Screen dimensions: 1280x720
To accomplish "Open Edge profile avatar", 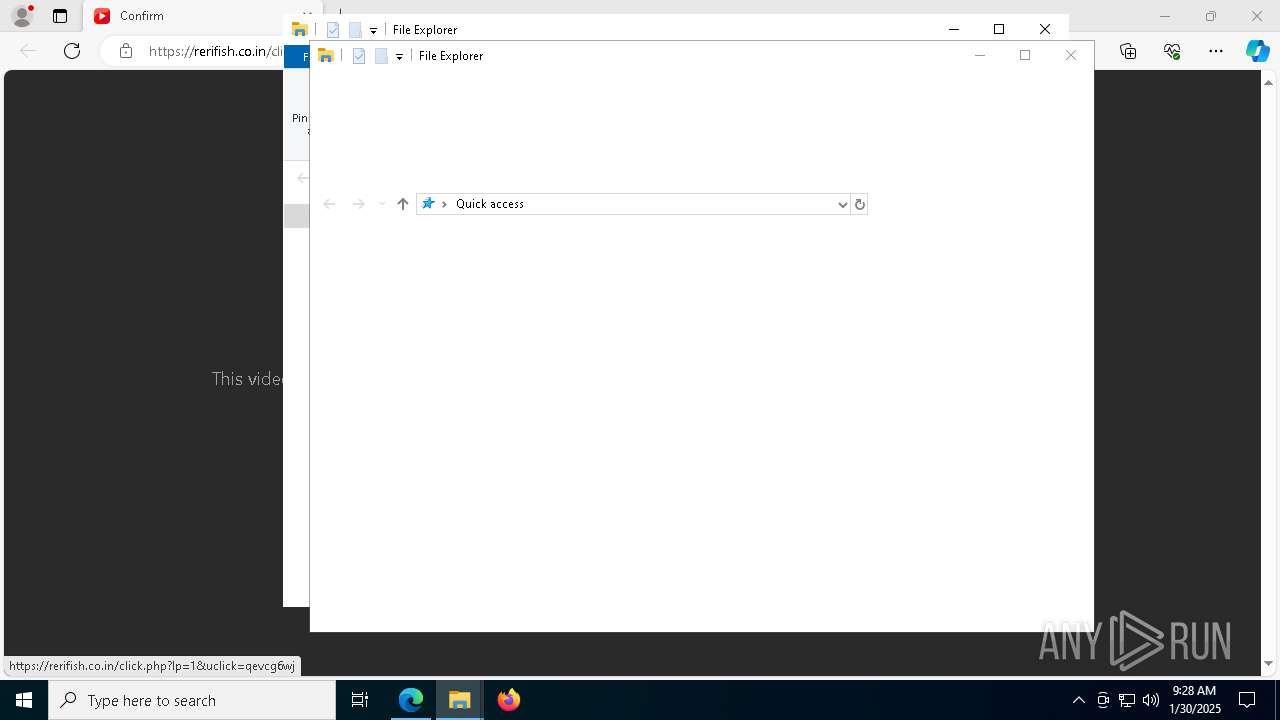I will pos(21,16).
